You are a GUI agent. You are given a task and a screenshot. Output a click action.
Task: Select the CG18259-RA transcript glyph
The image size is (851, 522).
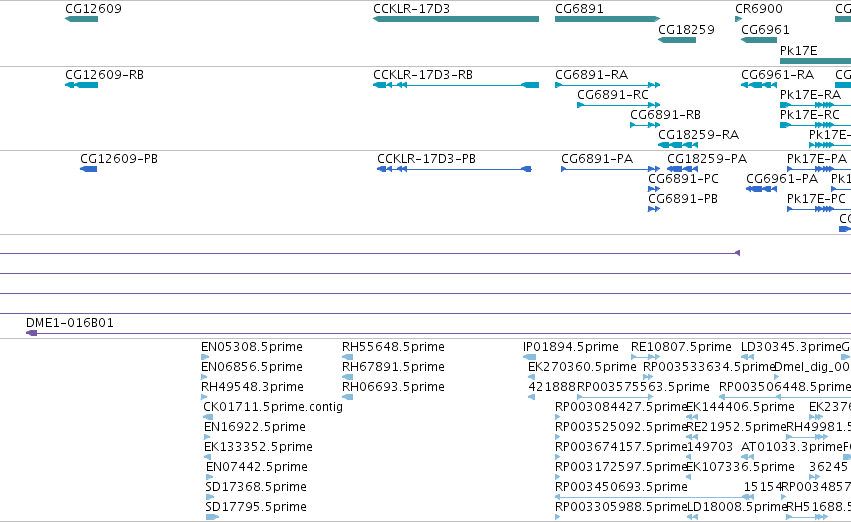[x=678, y=145]
